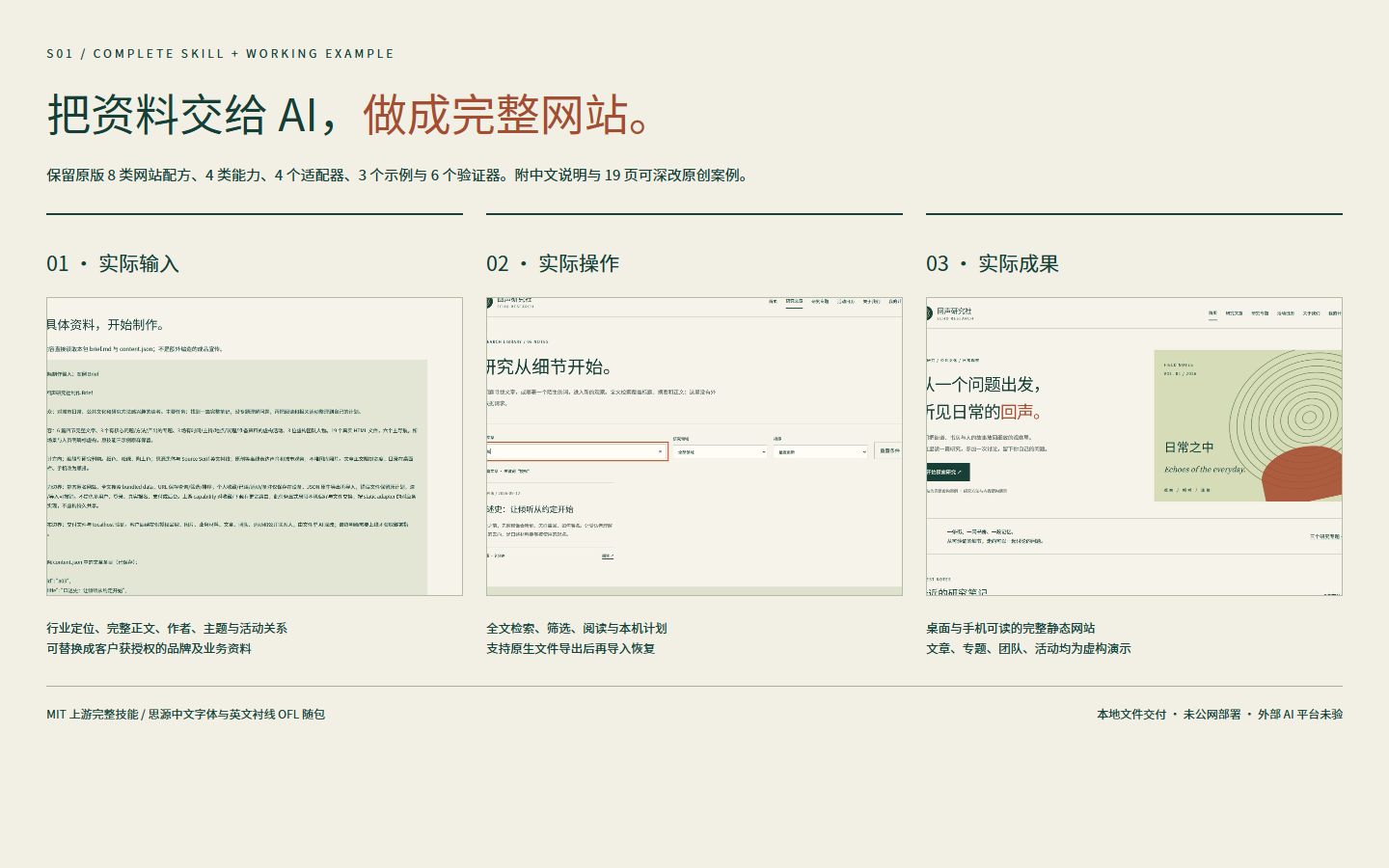Viewport: 1389px width, 868px height.
Task: Click the caption '行业定位、完整正文、作者、主题与活动关系'
Action: point(167,628)
